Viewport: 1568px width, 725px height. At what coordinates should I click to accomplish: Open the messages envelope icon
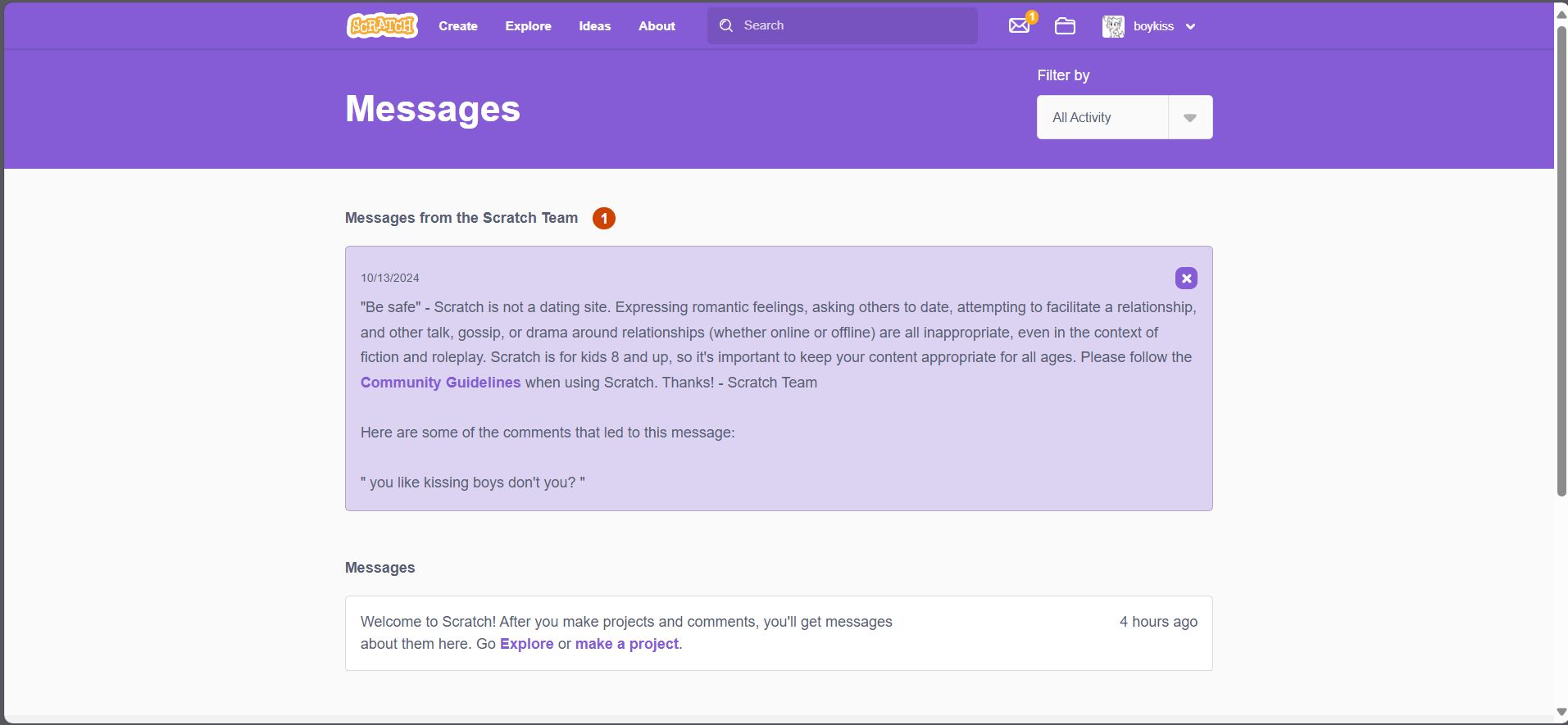pyautogui.click(x=1020, y=25)
